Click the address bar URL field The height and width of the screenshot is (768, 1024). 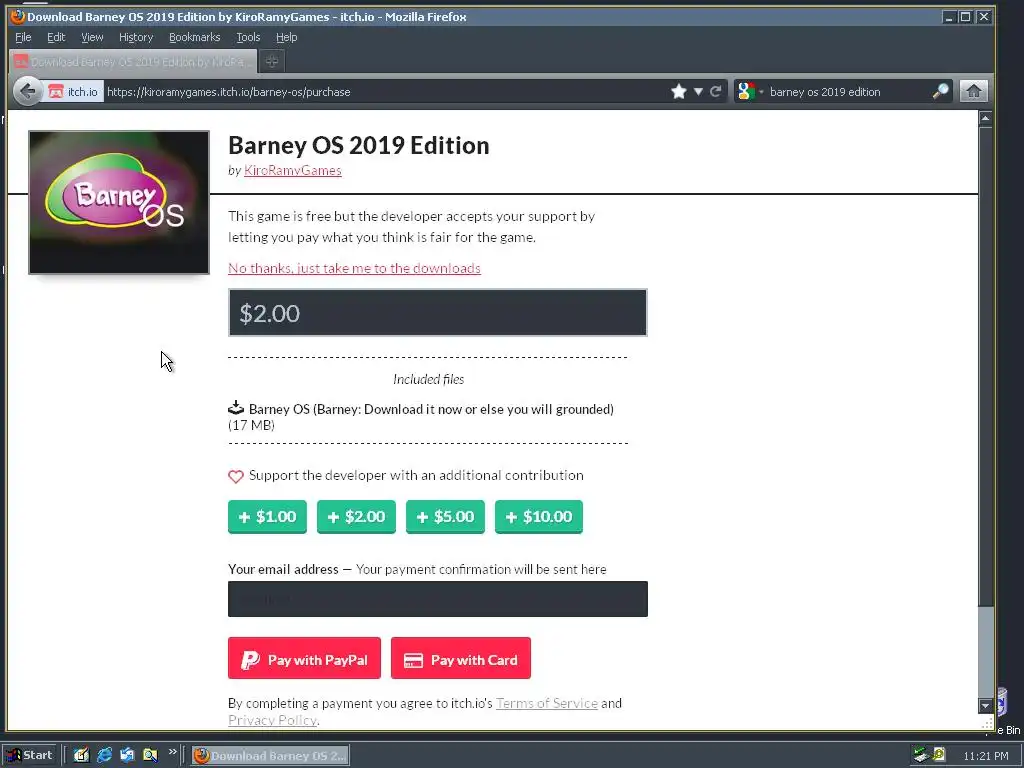385,91
